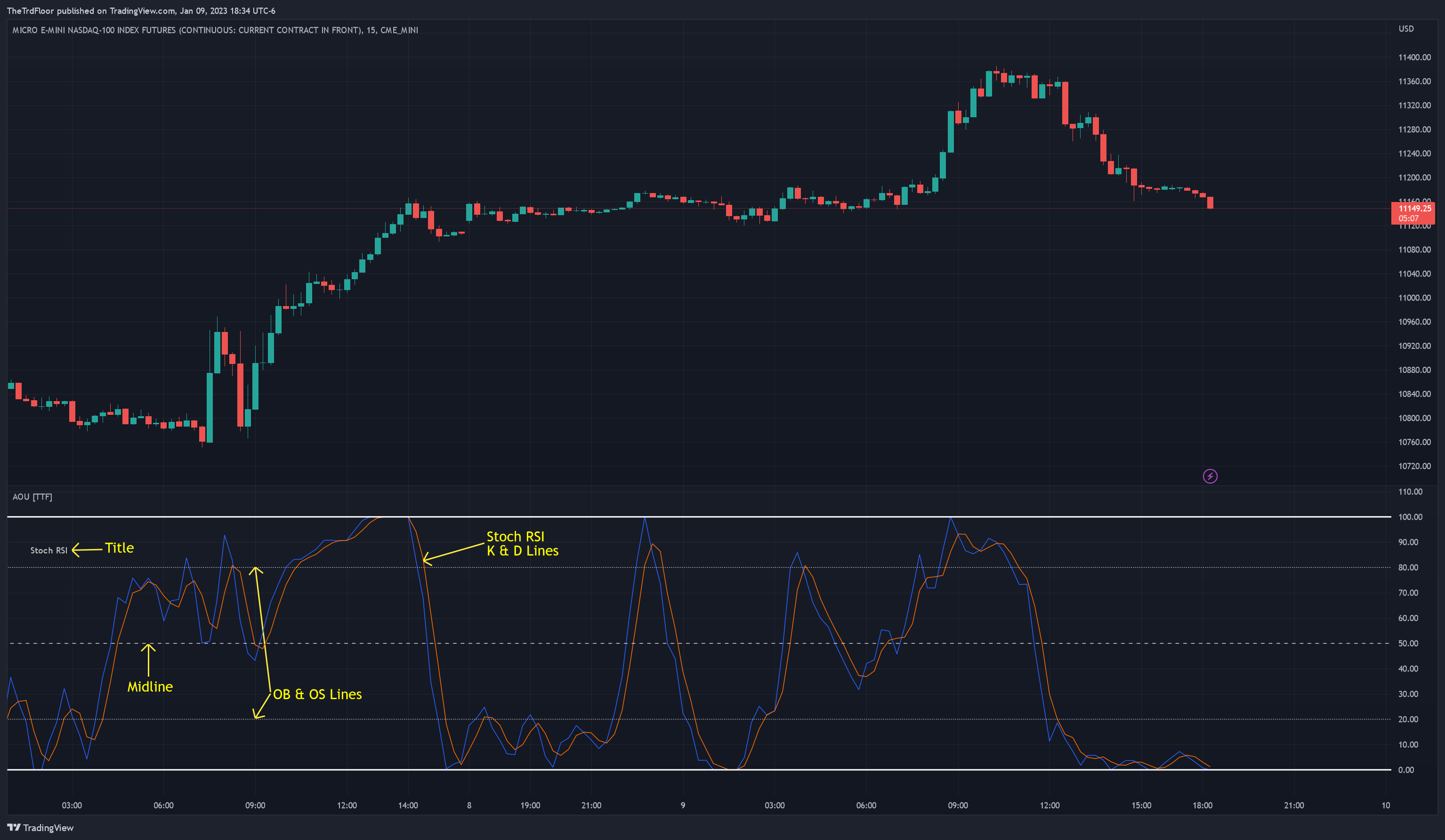Click the 10800.00 price axis label

[x=1414, y=418]
